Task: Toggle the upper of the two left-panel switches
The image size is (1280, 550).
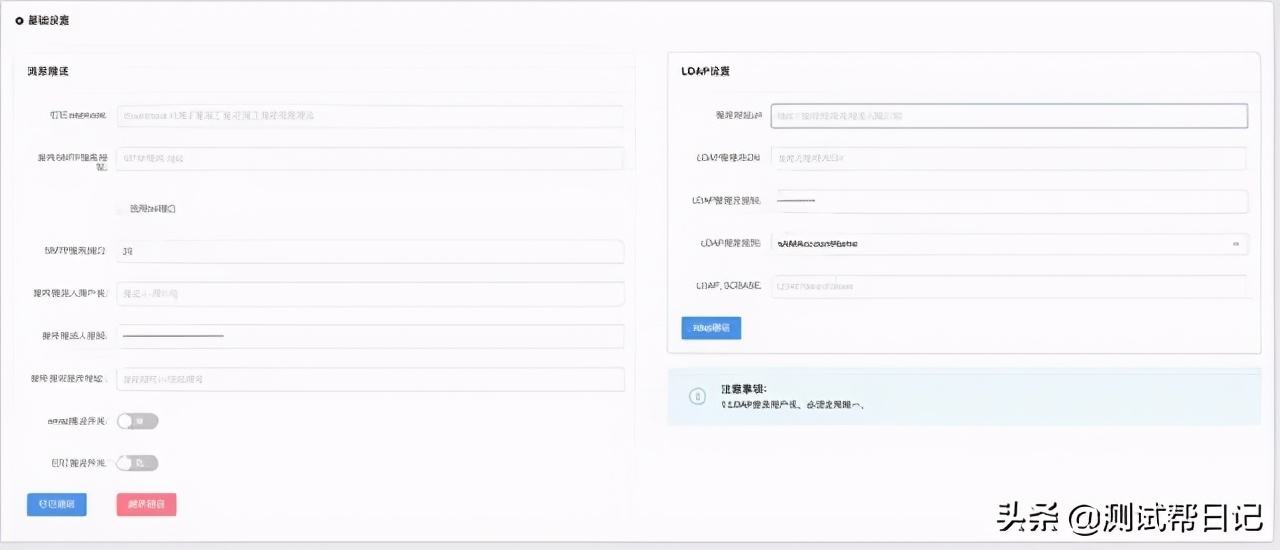Action: point(137,421)
